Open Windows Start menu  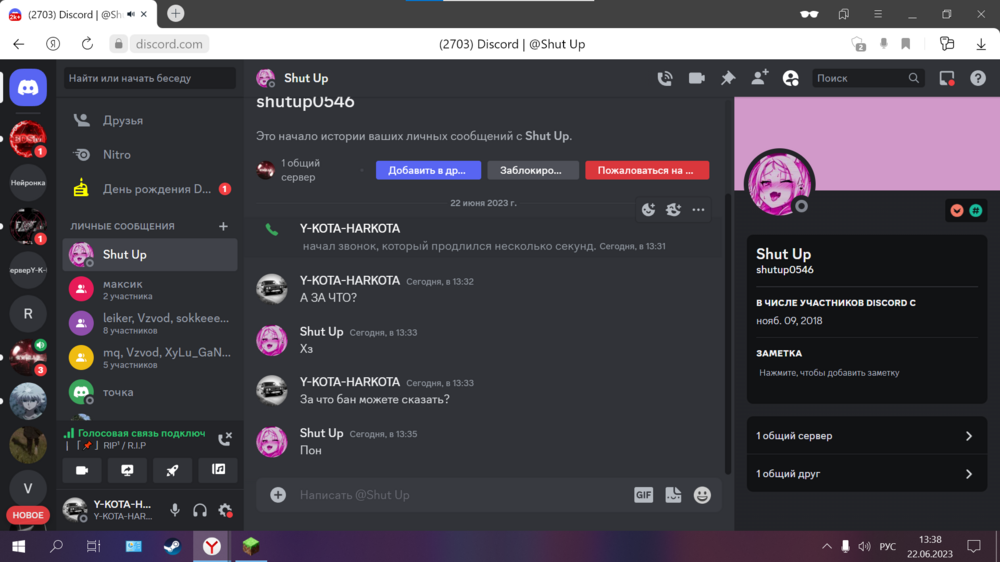click(x=18, y=547)
